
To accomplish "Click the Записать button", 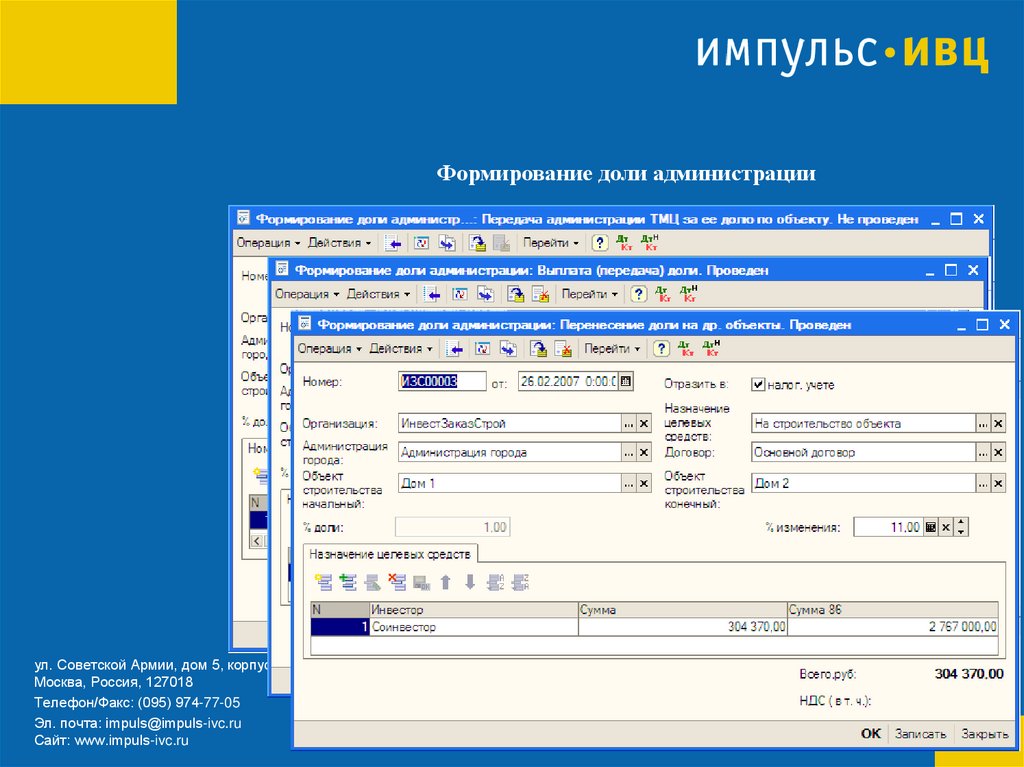I will [x=920, y=734].
